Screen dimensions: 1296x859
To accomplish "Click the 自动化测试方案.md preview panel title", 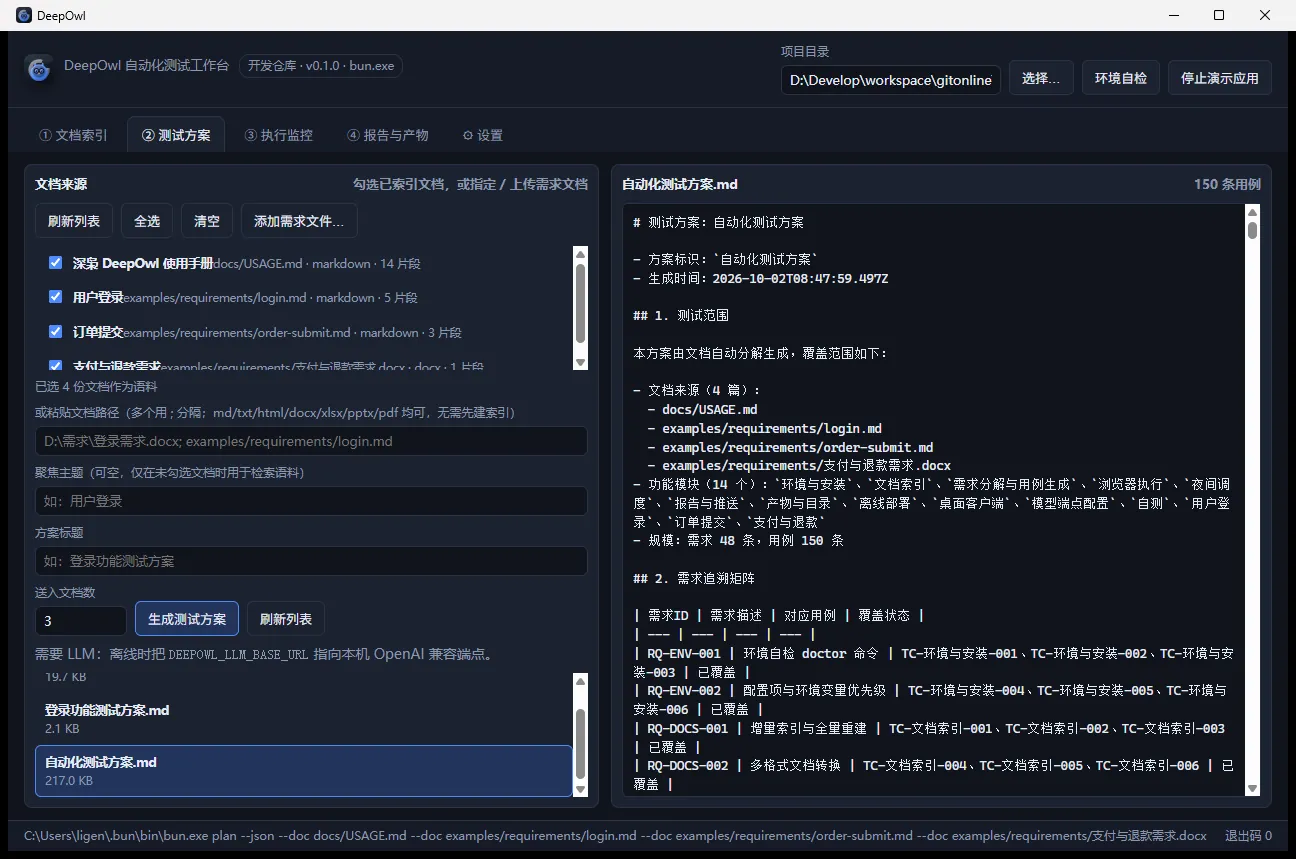I will 680,184.
